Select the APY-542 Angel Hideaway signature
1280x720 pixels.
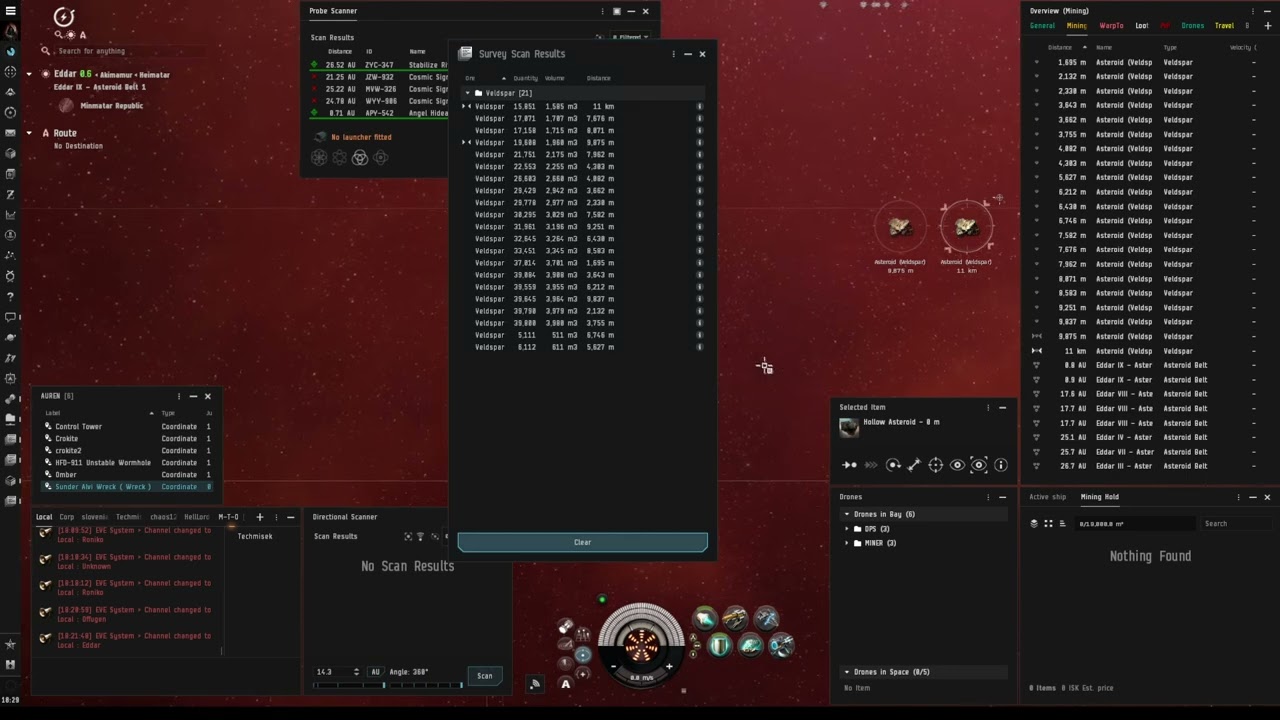pos(378,113)
